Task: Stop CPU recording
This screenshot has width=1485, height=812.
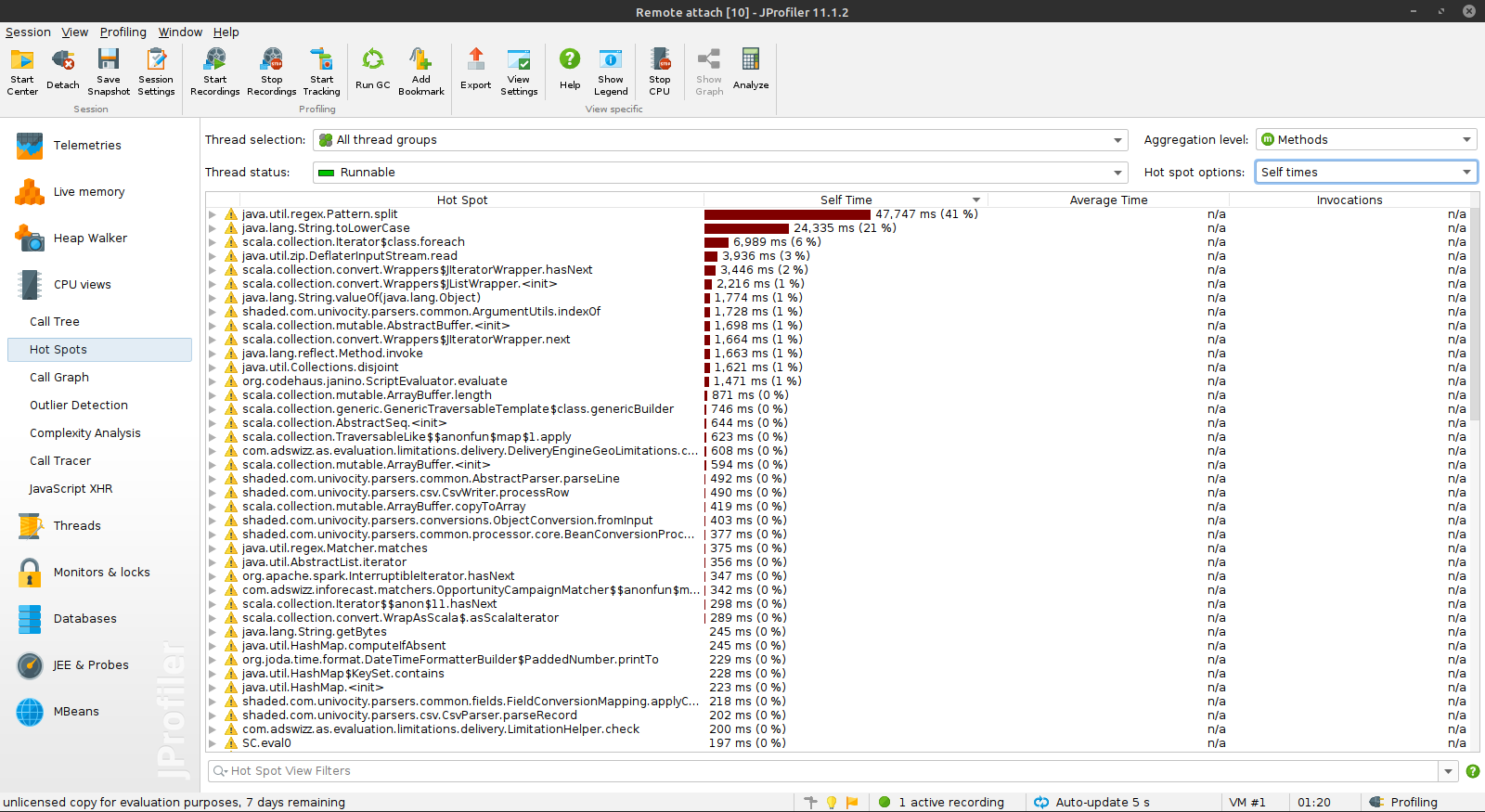Action: pyautogui.click(x=660, y=71)
